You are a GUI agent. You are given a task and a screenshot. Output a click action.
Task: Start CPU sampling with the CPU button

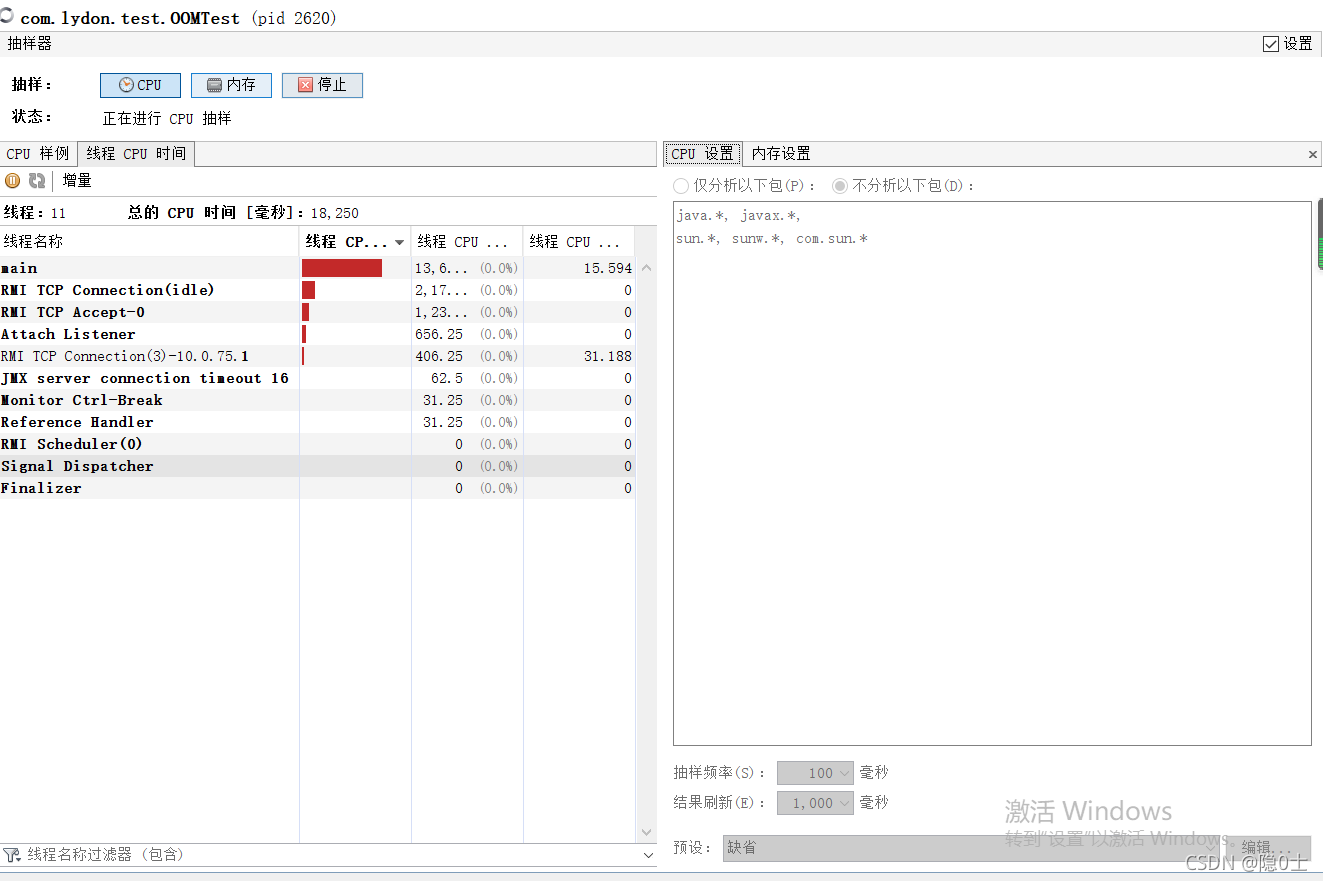pos(140,85)
